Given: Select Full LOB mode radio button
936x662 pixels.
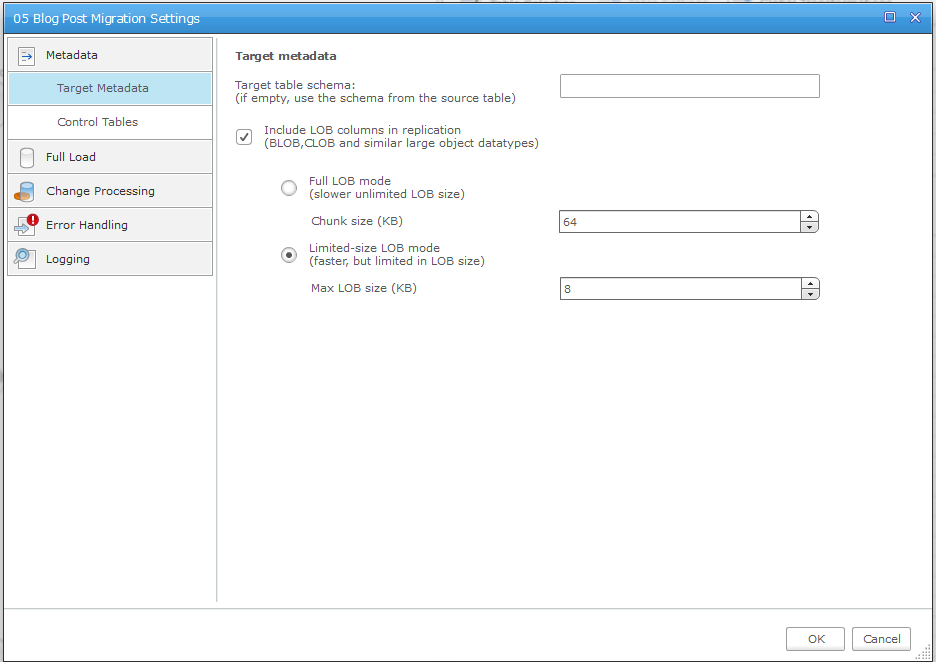Looking at the screenshot, I should pos(289,188).
